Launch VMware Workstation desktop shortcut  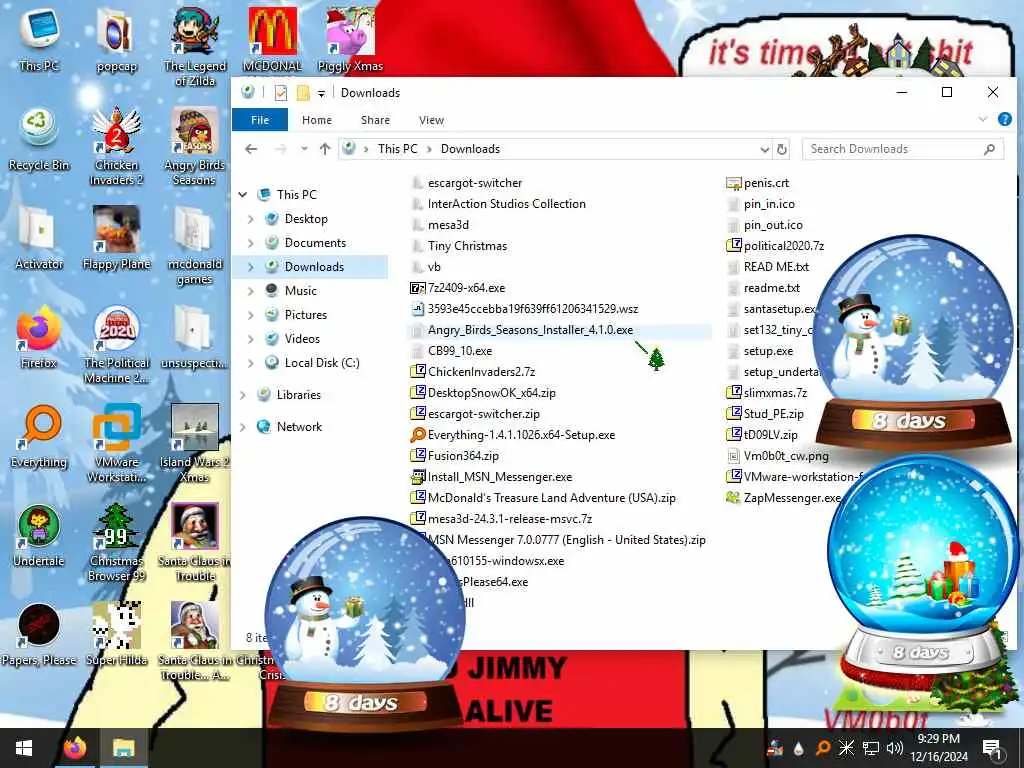coord(116,443)
